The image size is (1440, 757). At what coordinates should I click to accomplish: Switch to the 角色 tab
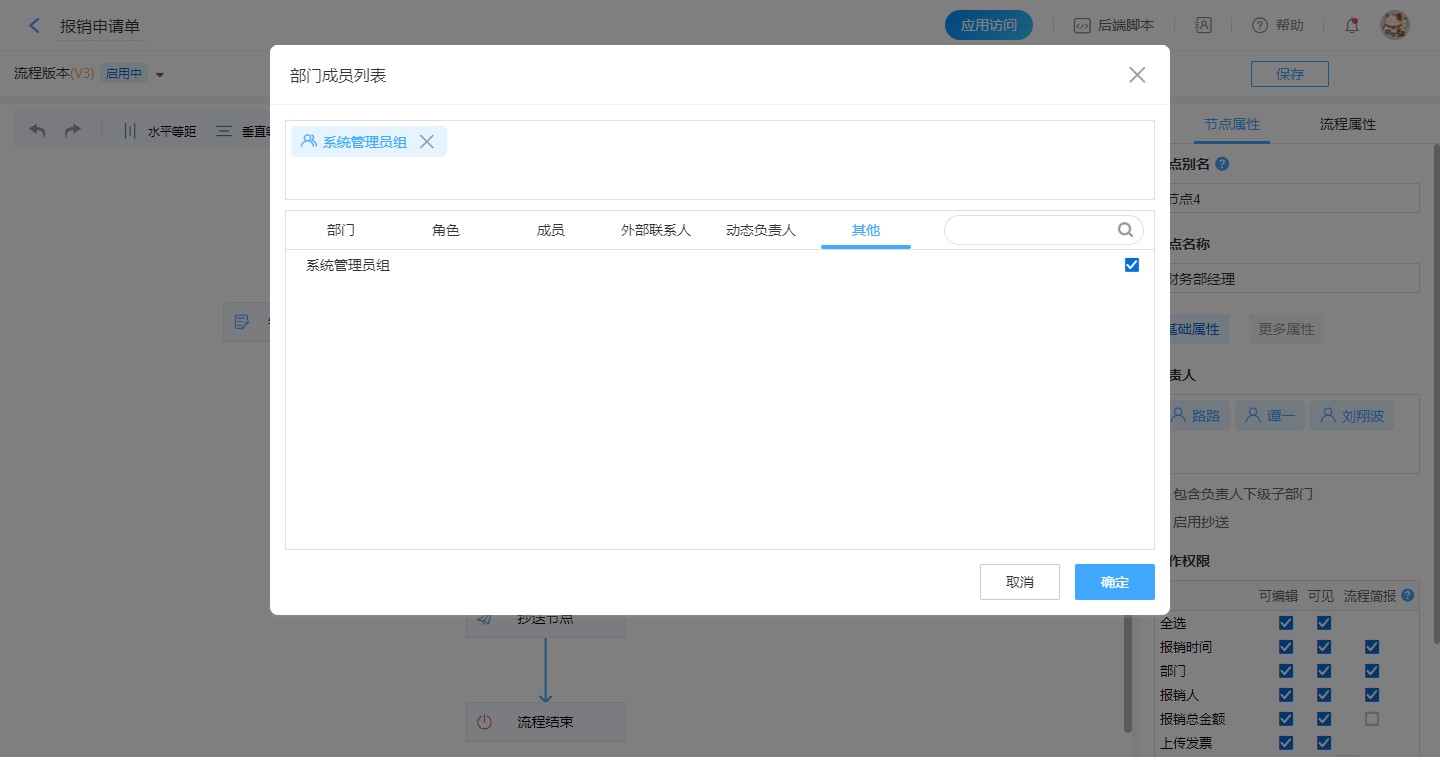click(446, 230)
